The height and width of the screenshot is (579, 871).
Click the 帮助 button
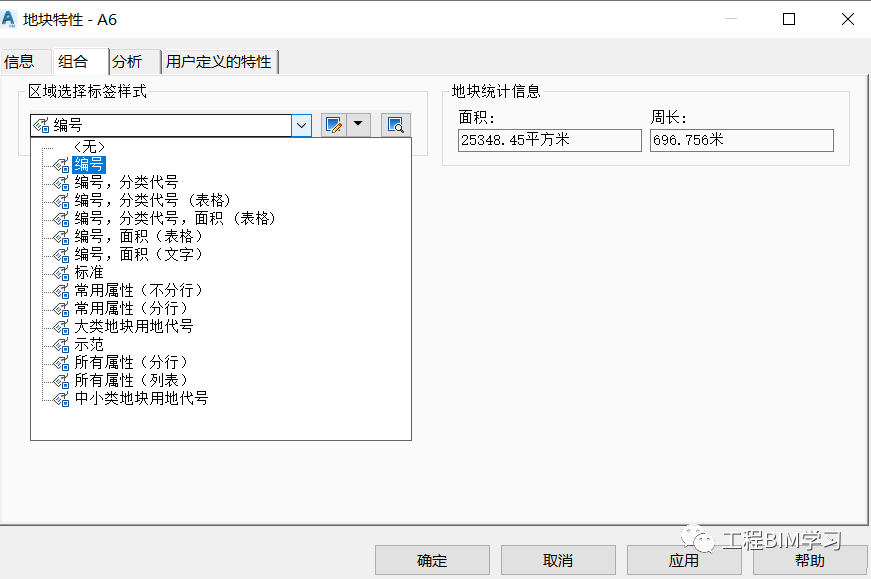[810, 560]
